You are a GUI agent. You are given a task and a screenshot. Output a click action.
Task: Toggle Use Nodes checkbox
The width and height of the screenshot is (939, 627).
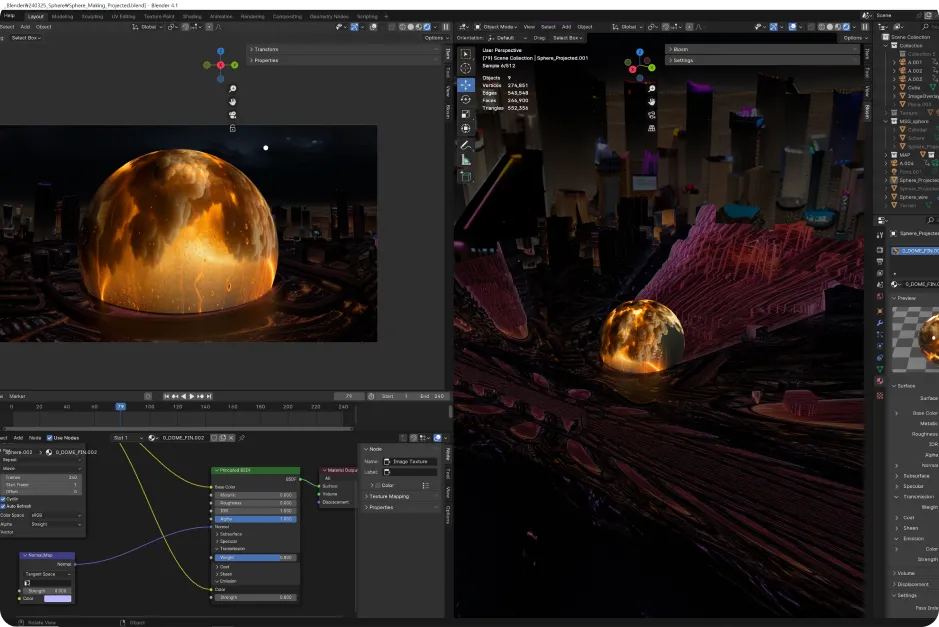click(x=50, y=438)
